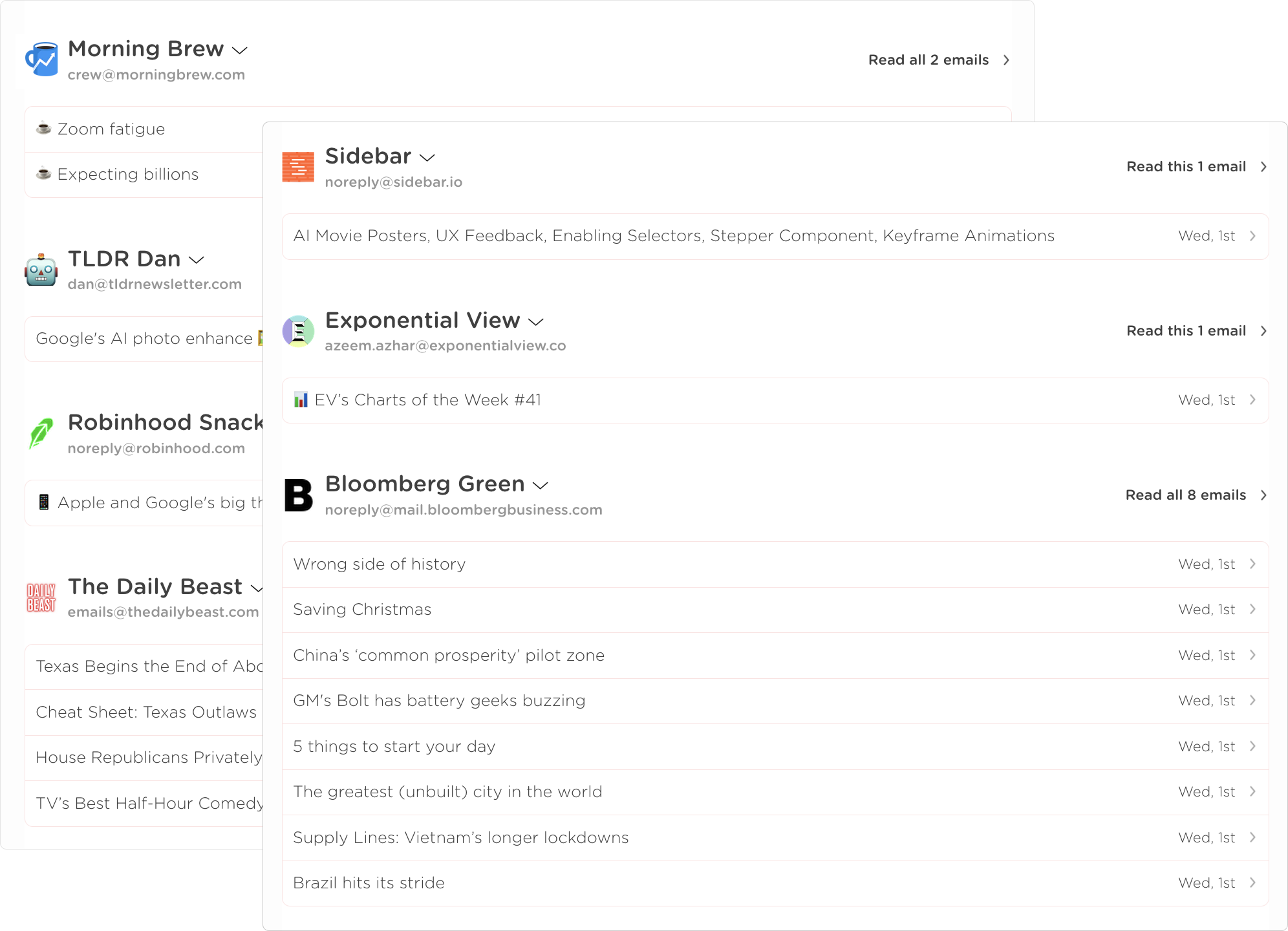Click the Exponential View round logo
The width and height of the screenshot is (1288, 931).
coord(298,331)
